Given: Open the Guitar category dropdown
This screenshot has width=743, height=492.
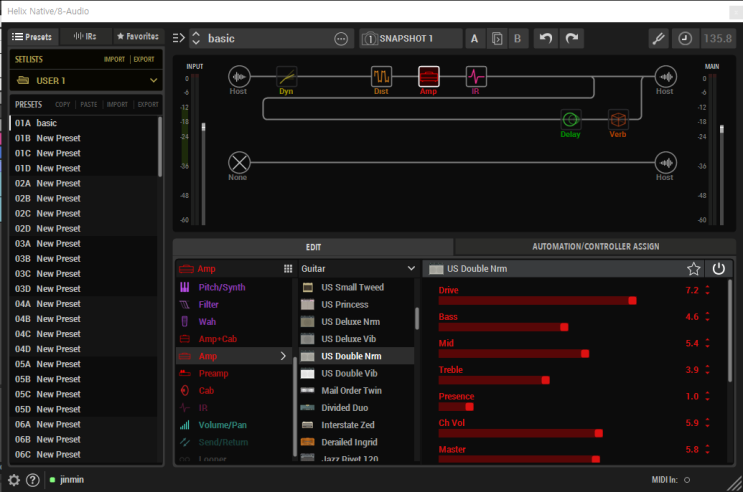Looking at the screenshot, I should pos(357,269).
